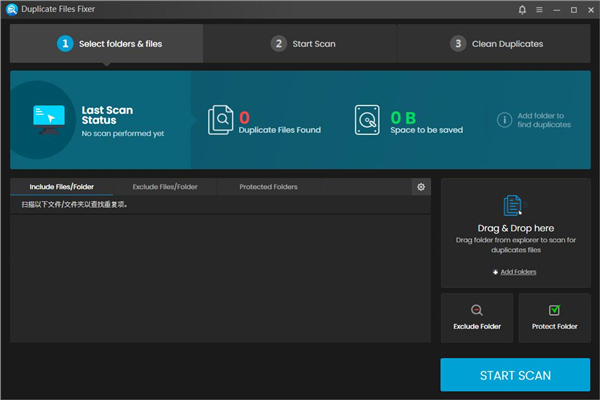Viewport: 600px width, 400px height.
Task: Go to step 3 Clean Duplicates
Action: 496,44
